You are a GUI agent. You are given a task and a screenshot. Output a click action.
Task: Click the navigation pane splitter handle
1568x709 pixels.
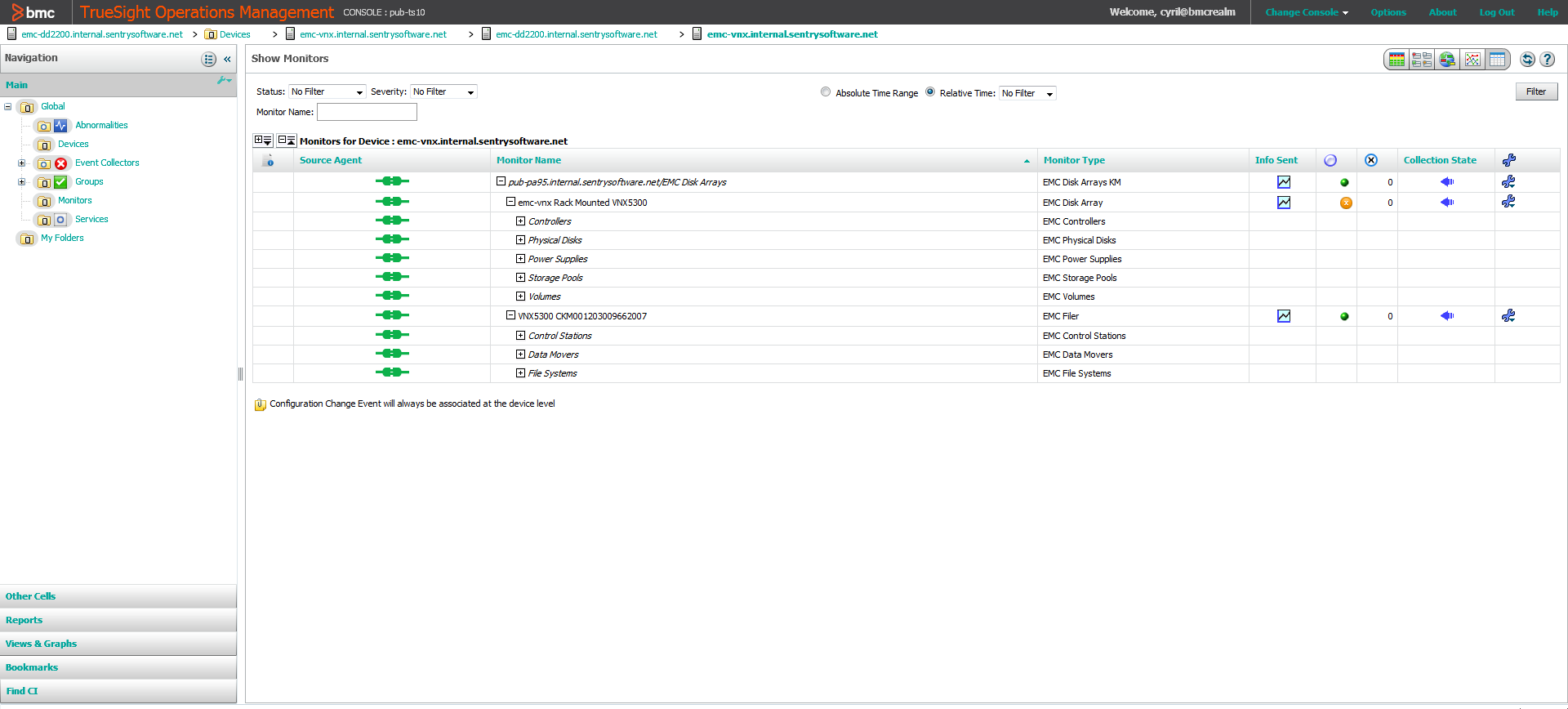coord(240,373)
